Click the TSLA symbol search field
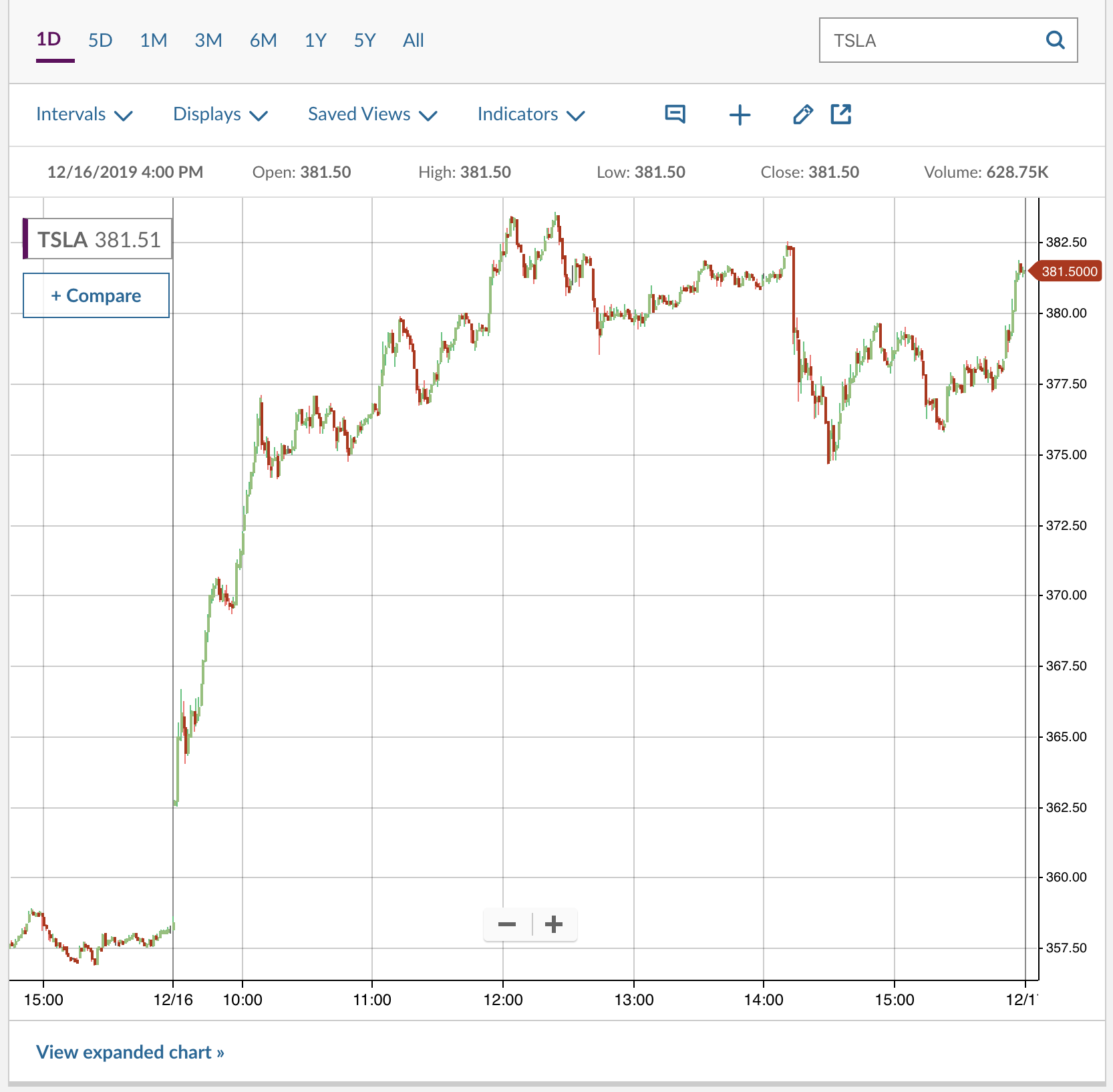The width and height of the screenshot is (1113, 1092). pos(929,41)
